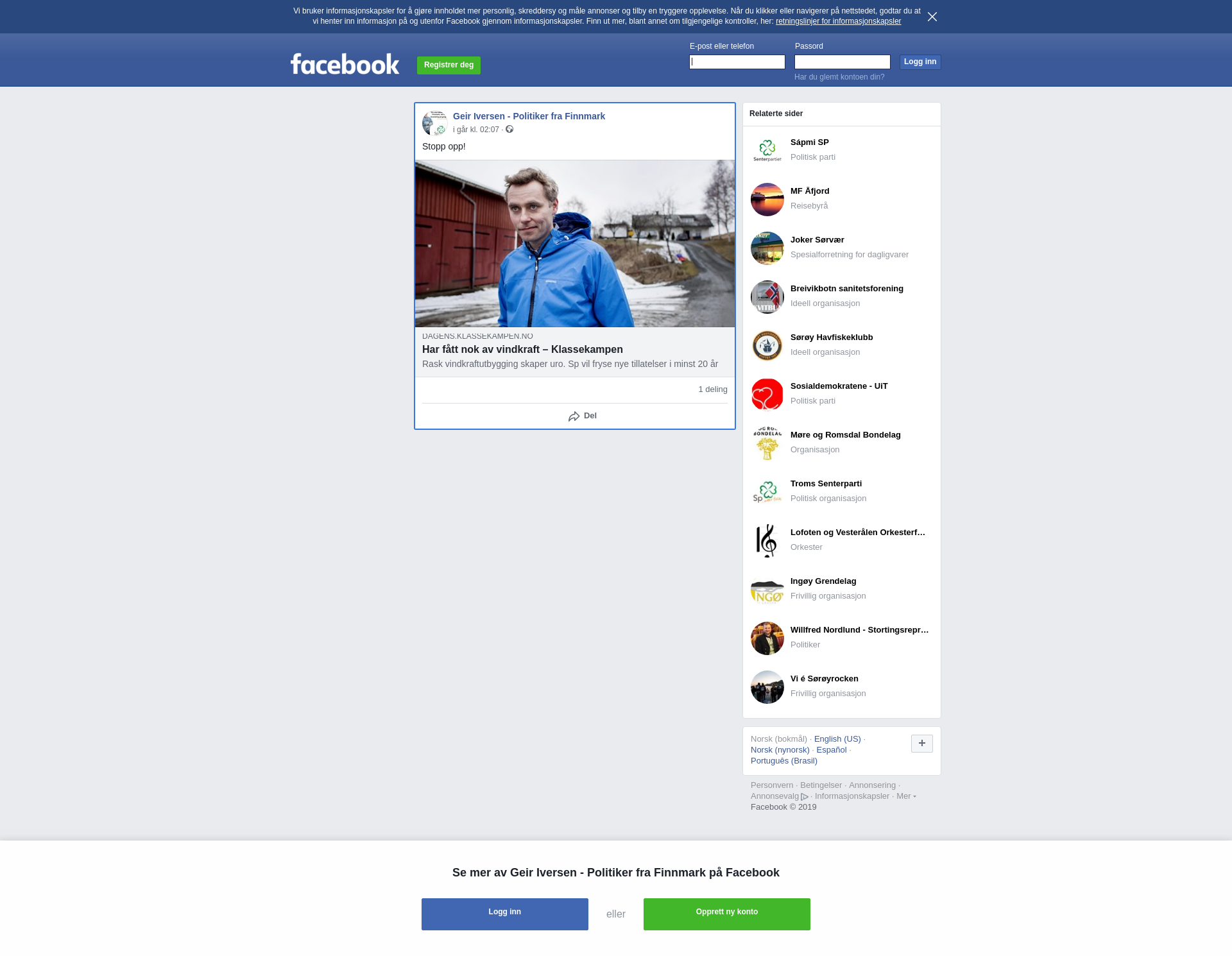Switch language to English (US)
Image resolution: width=1232 pixels, height=956 pixels.
pyautogui.click(x=837, y=739)
